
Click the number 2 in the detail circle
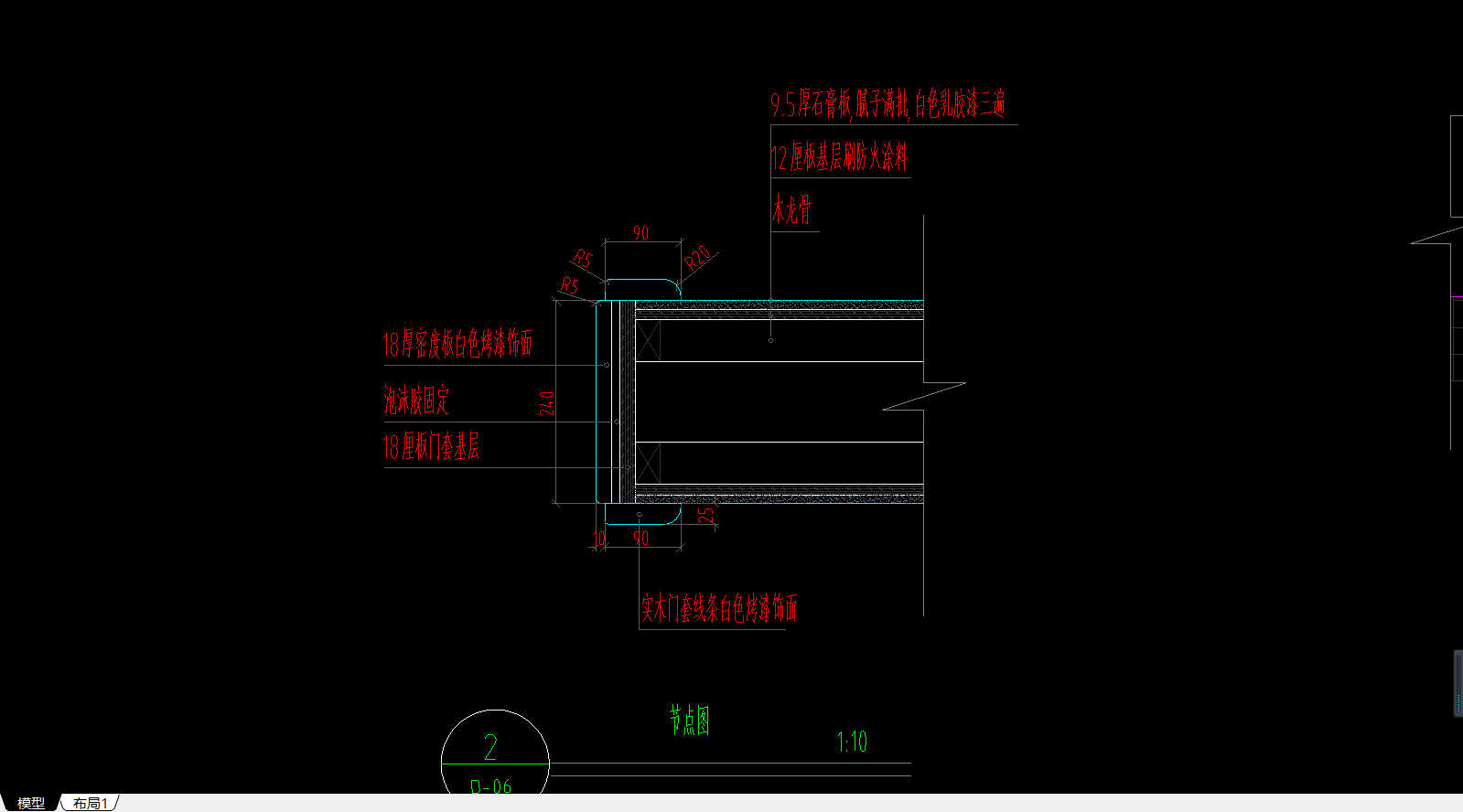(490, 748)
